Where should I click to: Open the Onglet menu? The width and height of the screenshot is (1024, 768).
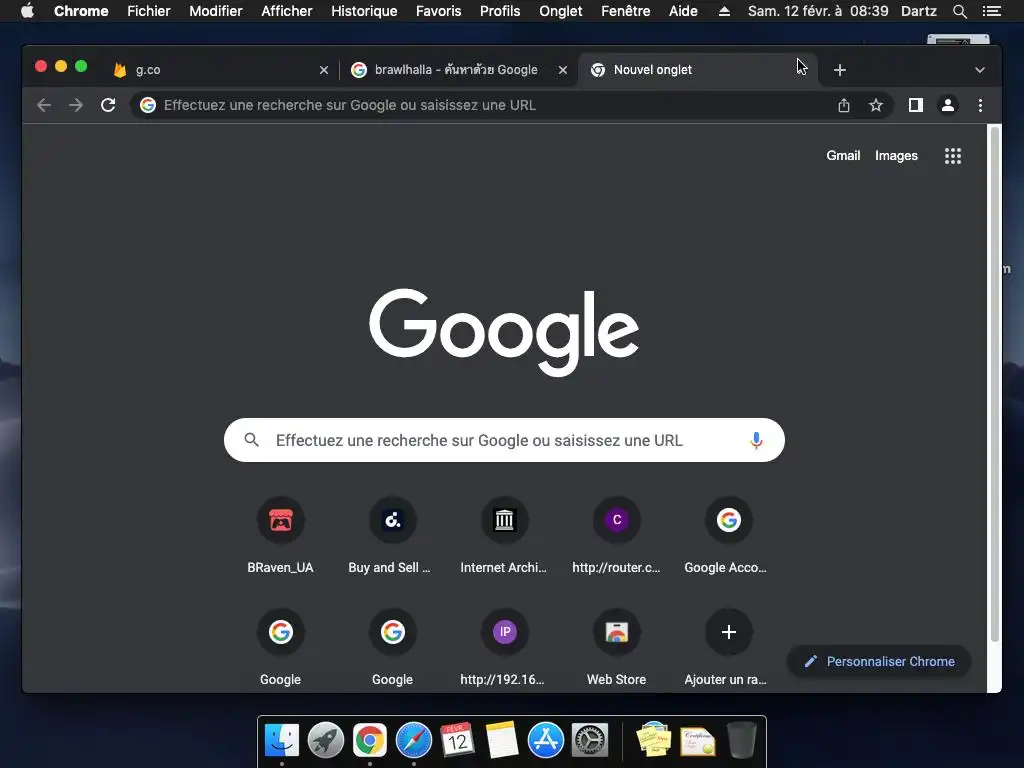(x=560, y=11)
